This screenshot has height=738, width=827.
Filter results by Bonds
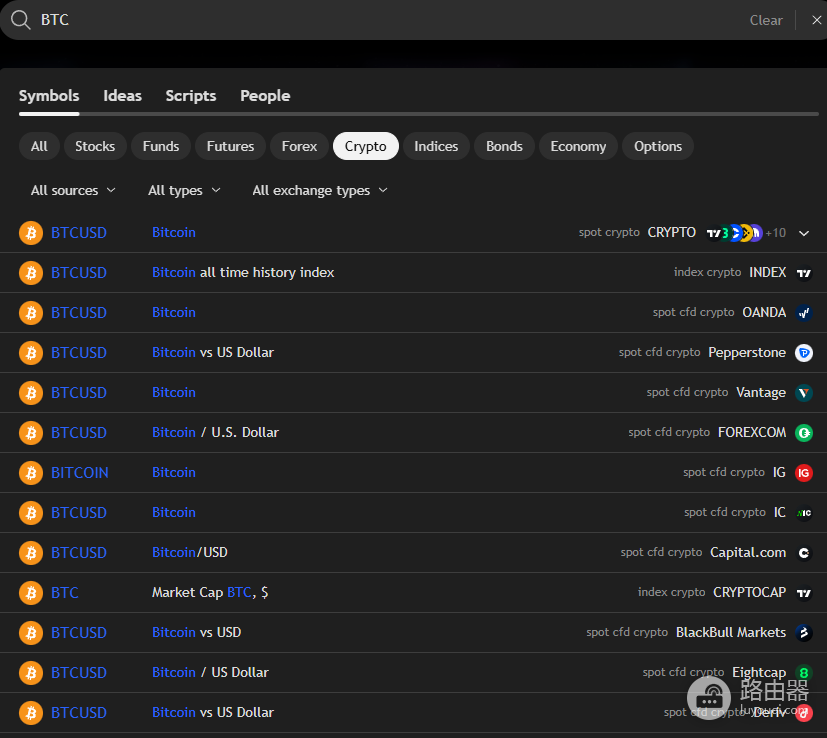coord(504,146)
